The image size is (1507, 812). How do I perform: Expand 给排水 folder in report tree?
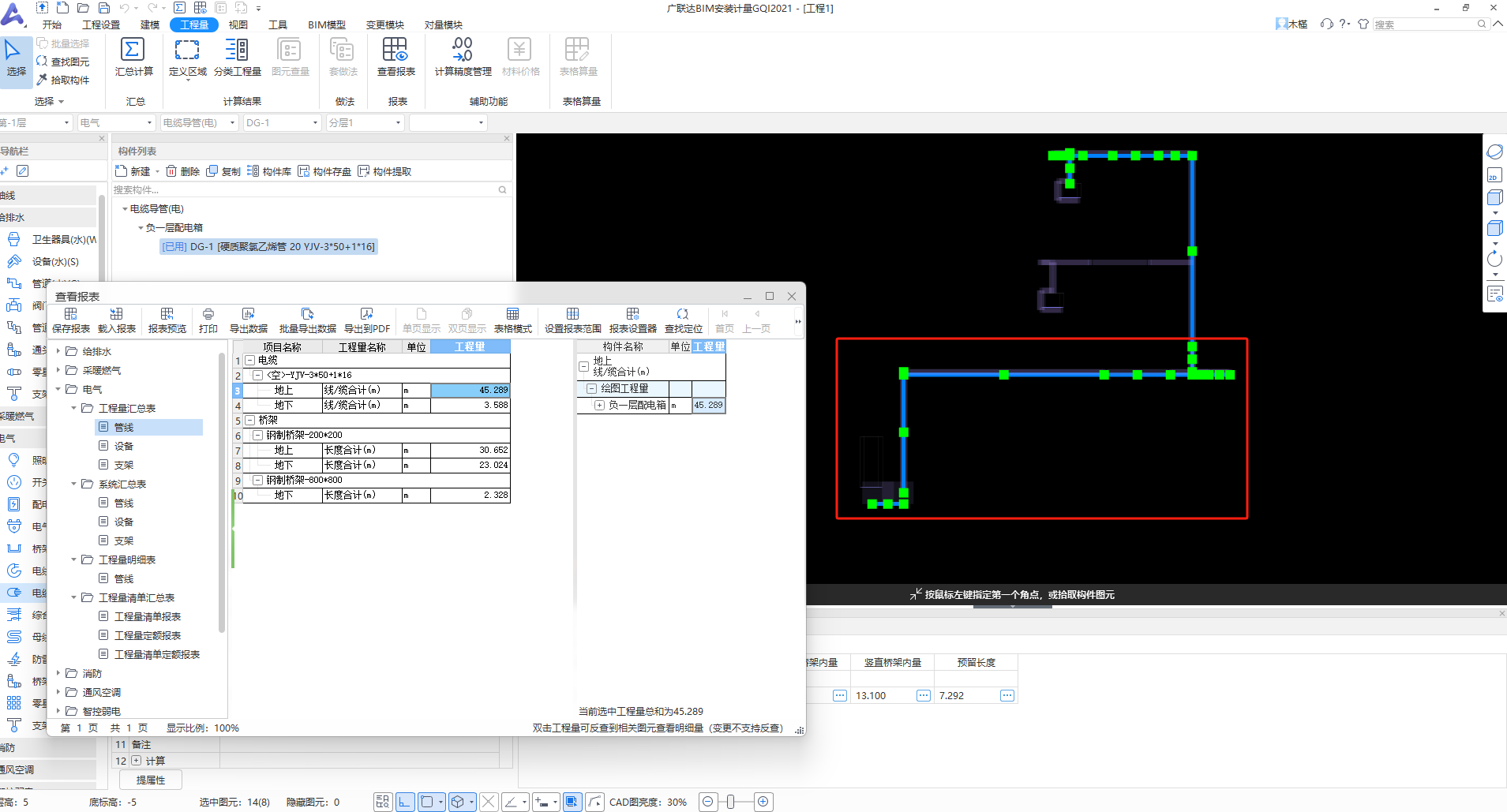click(x=58, y=351)
